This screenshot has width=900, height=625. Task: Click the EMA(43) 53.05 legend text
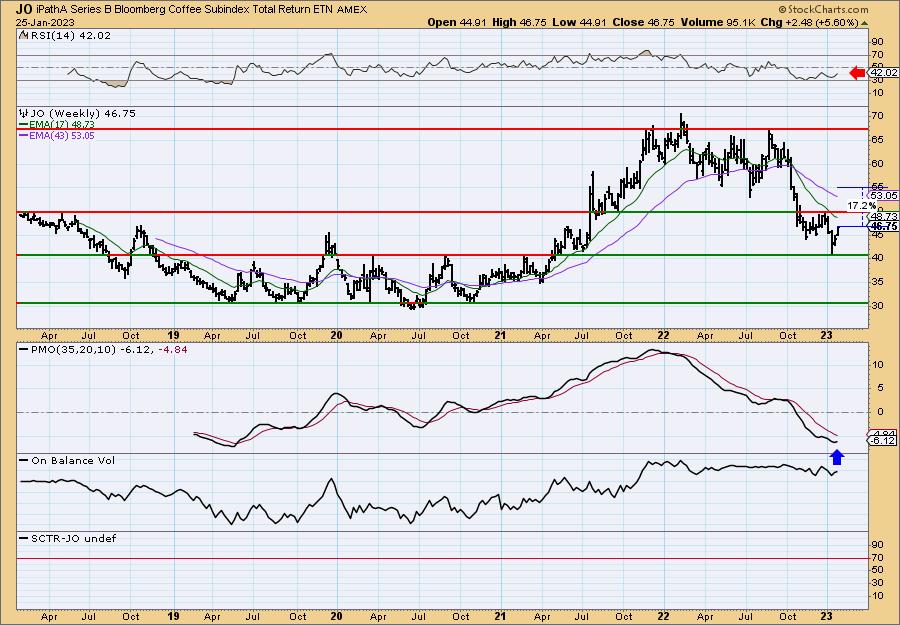click(x=62, y=136)
